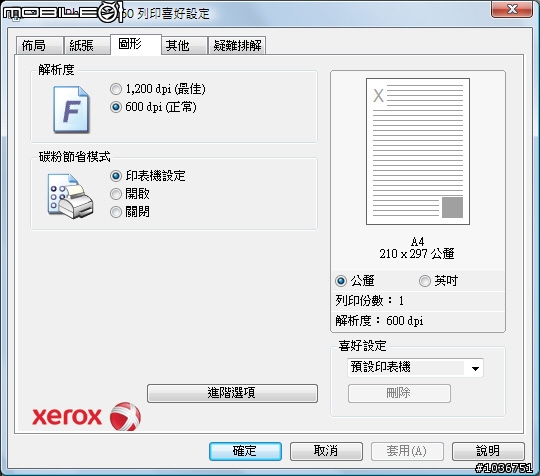Open help via 說明 button
Screen dimensions: 540x476
click(488, 451)
